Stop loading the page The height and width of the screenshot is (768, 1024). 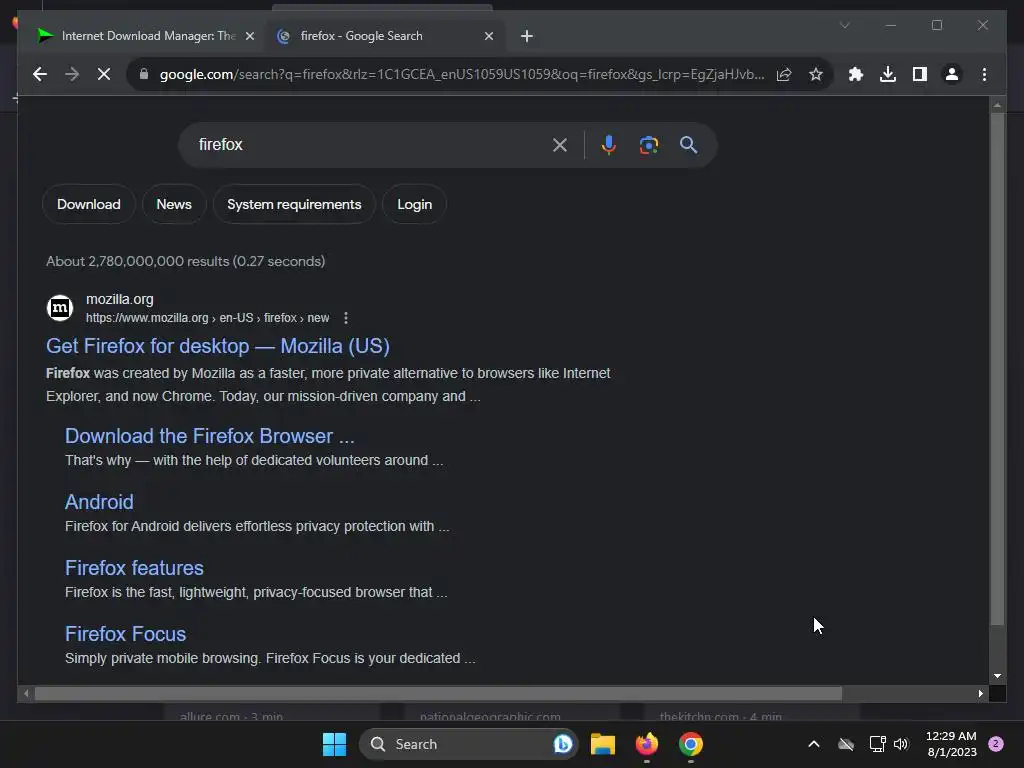coord(104,74)
